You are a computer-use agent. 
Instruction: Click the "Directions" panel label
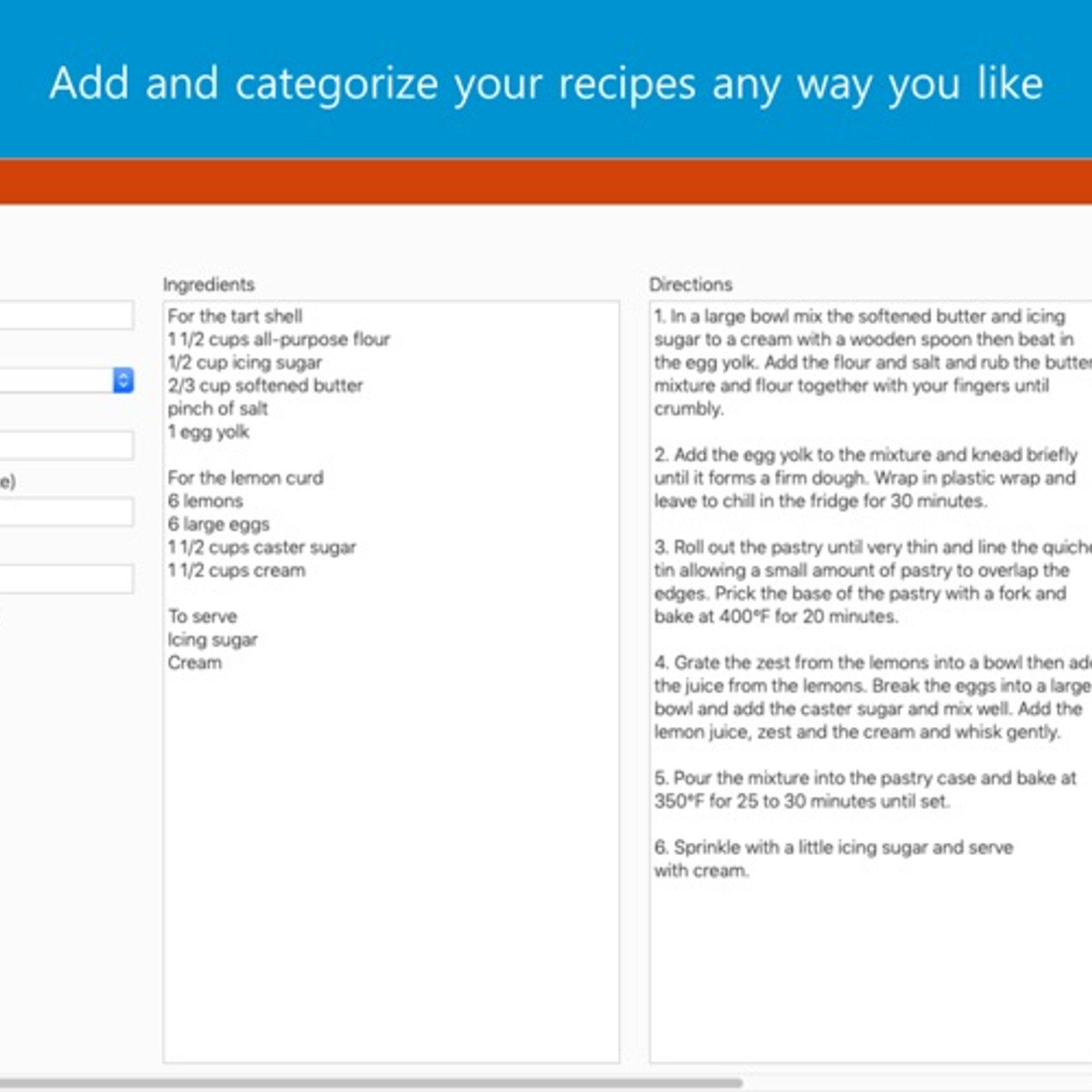692,285
